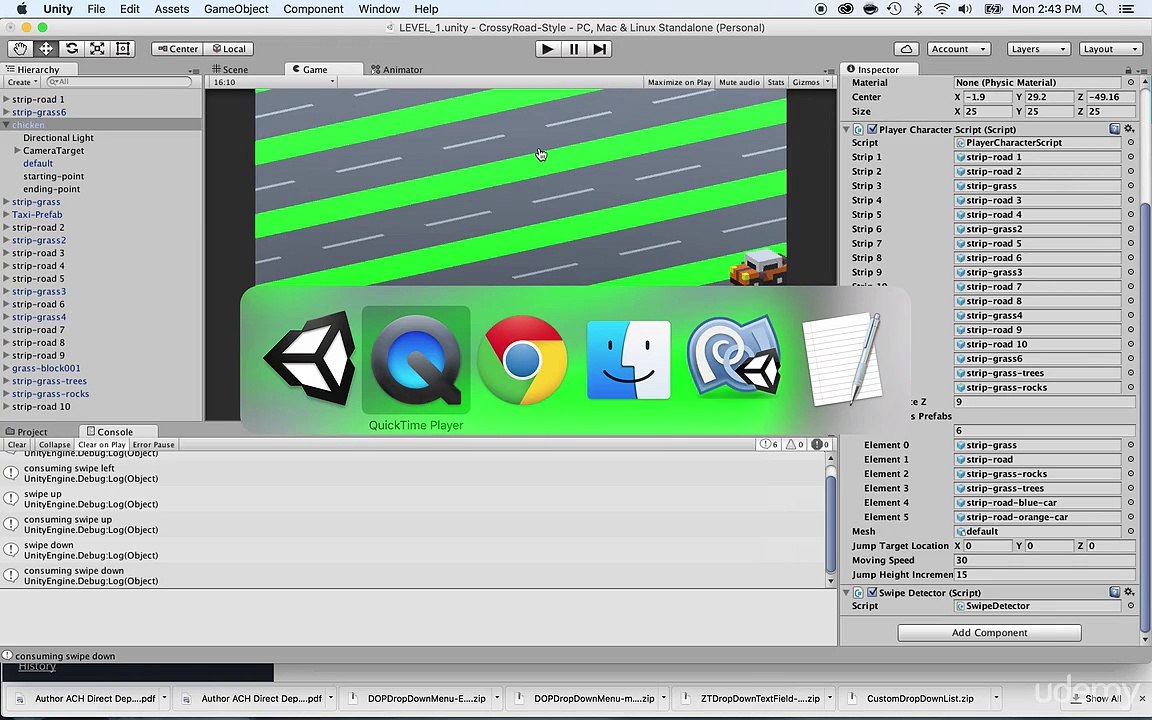The image size is (1152, 720).
Task: Toggle Player Character Script enabled checkbox
Action: pos(872,129)
